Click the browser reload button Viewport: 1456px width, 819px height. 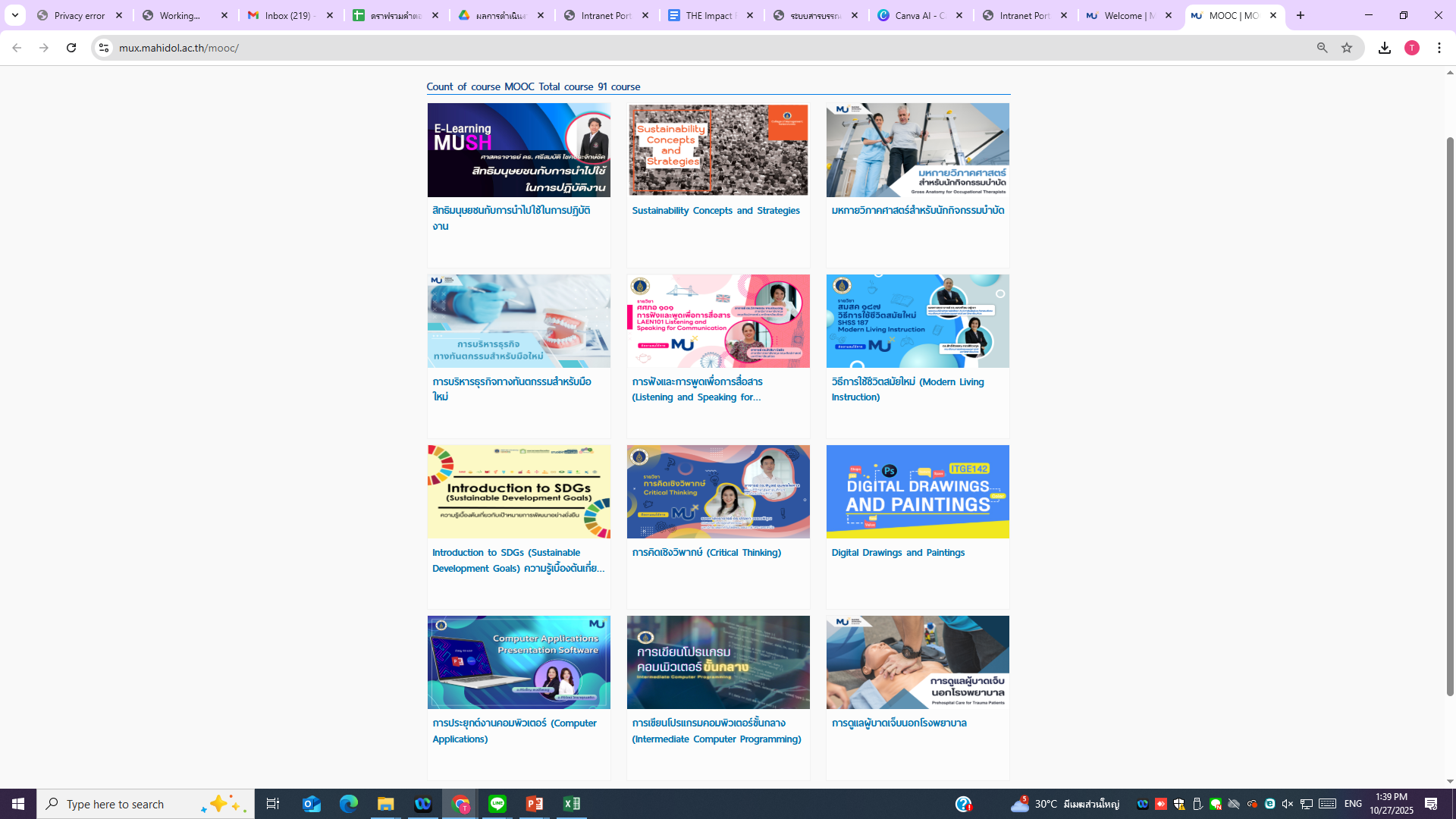71,48
